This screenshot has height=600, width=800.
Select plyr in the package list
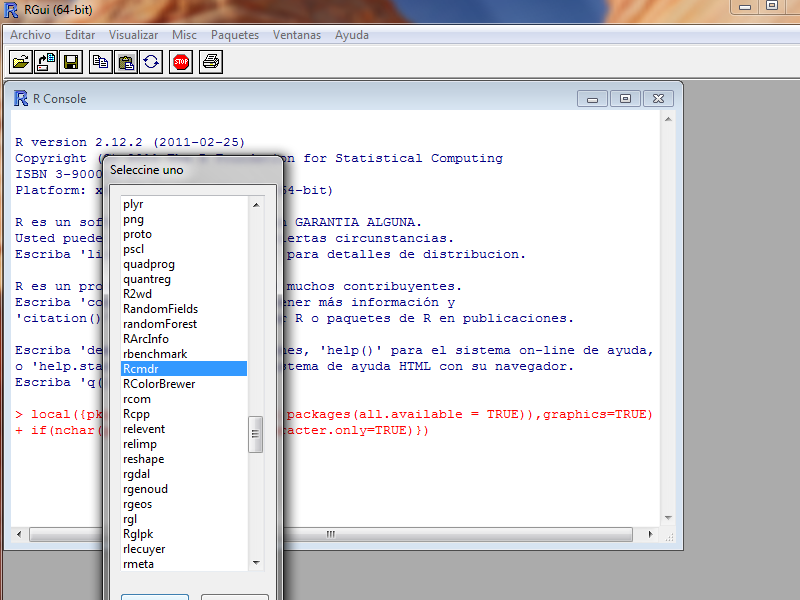click(x=184, y=204)
